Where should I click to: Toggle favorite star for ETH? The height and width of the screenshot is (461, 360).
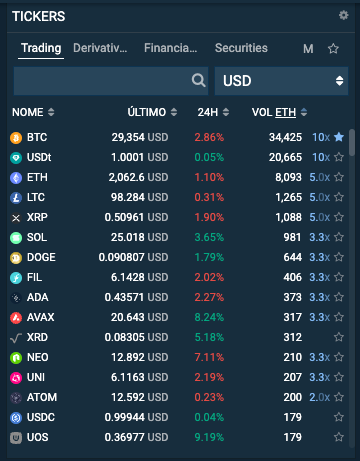tap(339, 177)
